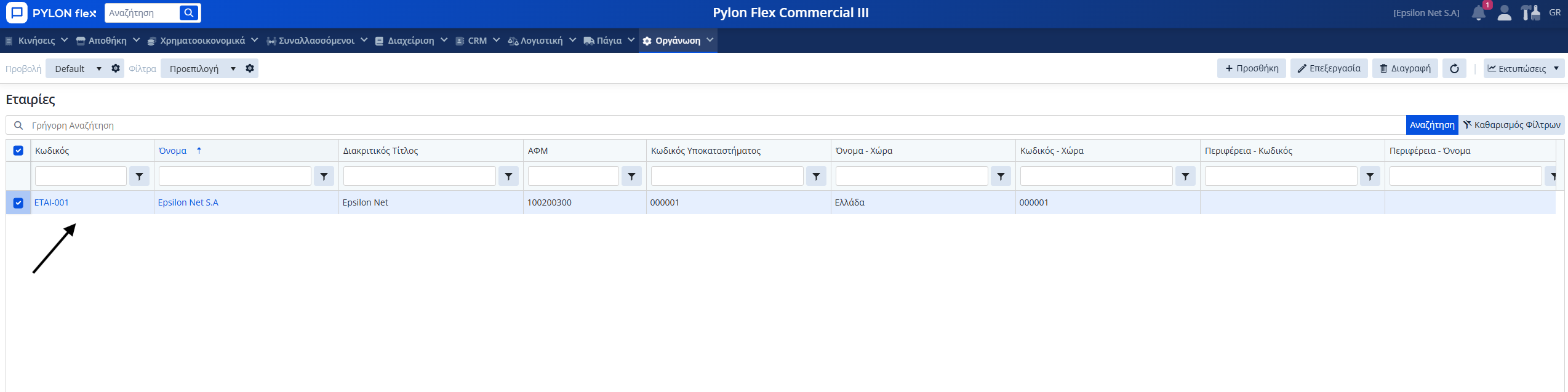Open view settings gear next to Default
Screen dimensions: 1568x392
[x=116, y=68]
